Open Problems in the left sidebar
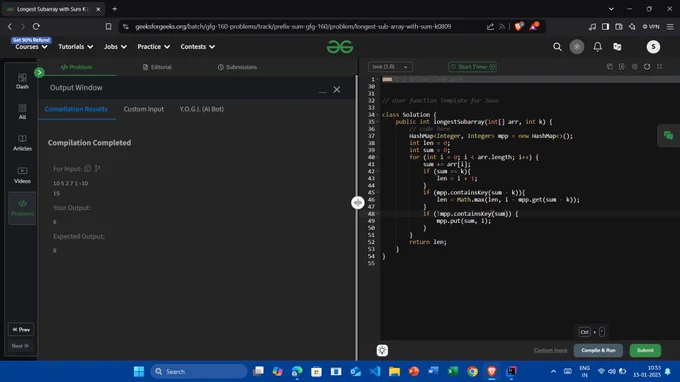This screenshot has height=382, width=680. tap(22, 208)
